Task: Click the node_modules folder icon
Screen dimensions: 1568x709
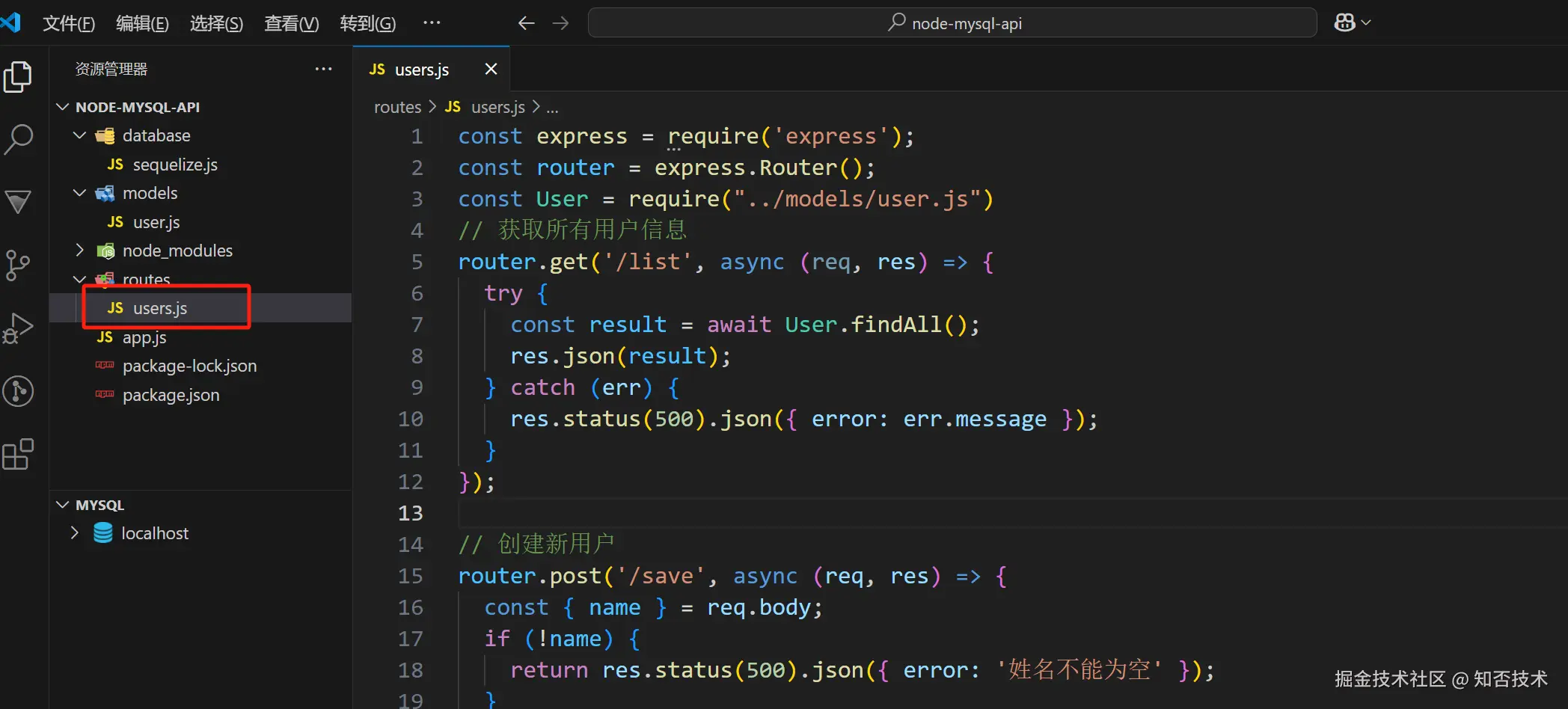Action: [x=105, y=251]
